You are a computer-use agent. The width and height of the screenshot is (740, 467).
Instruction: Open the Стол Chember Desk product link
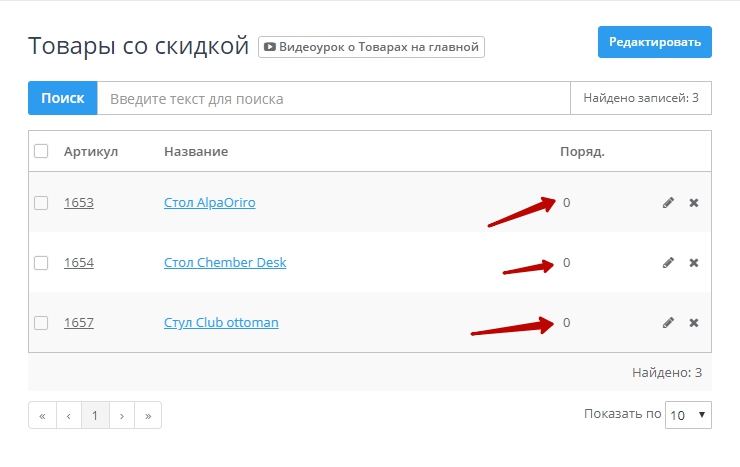(225, 263)
